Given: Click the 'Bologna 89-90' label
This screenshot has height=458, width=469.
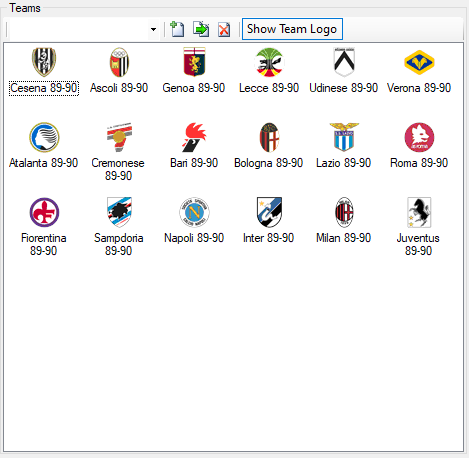Looking at the screenshot, I should pyautogui.click(x=269, y=163).
